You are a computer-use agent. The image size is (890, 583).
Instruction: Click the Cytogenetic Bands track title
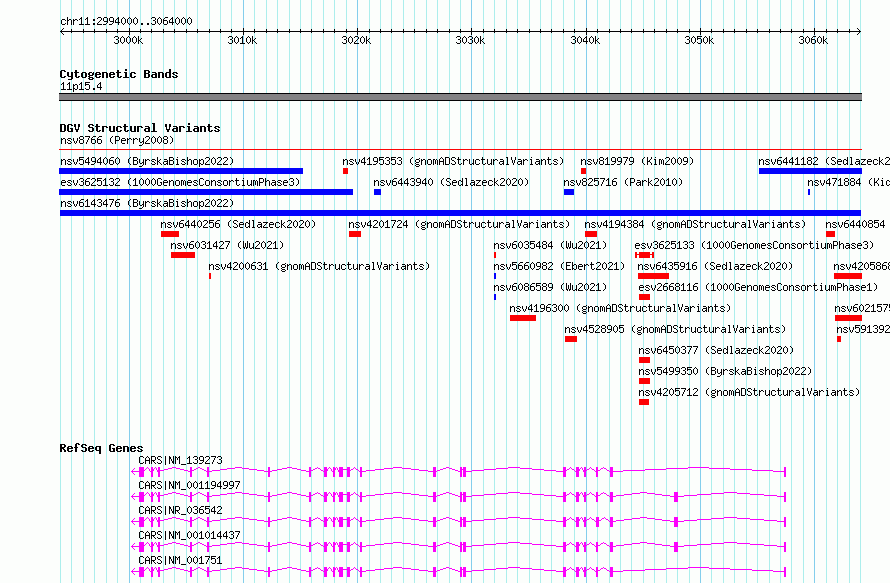tap(119, 74)
